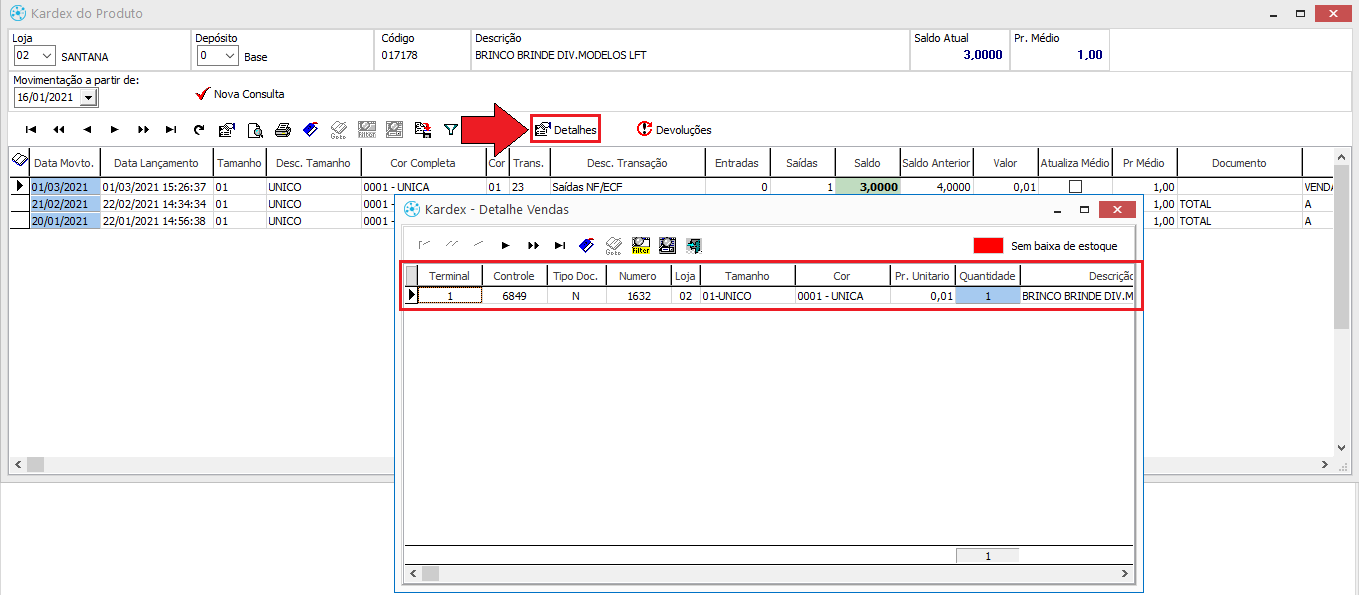Screen dimensions: 1359x595
Task: Go to next record in Detalhe Vendas toolbar
Action: 506,245
